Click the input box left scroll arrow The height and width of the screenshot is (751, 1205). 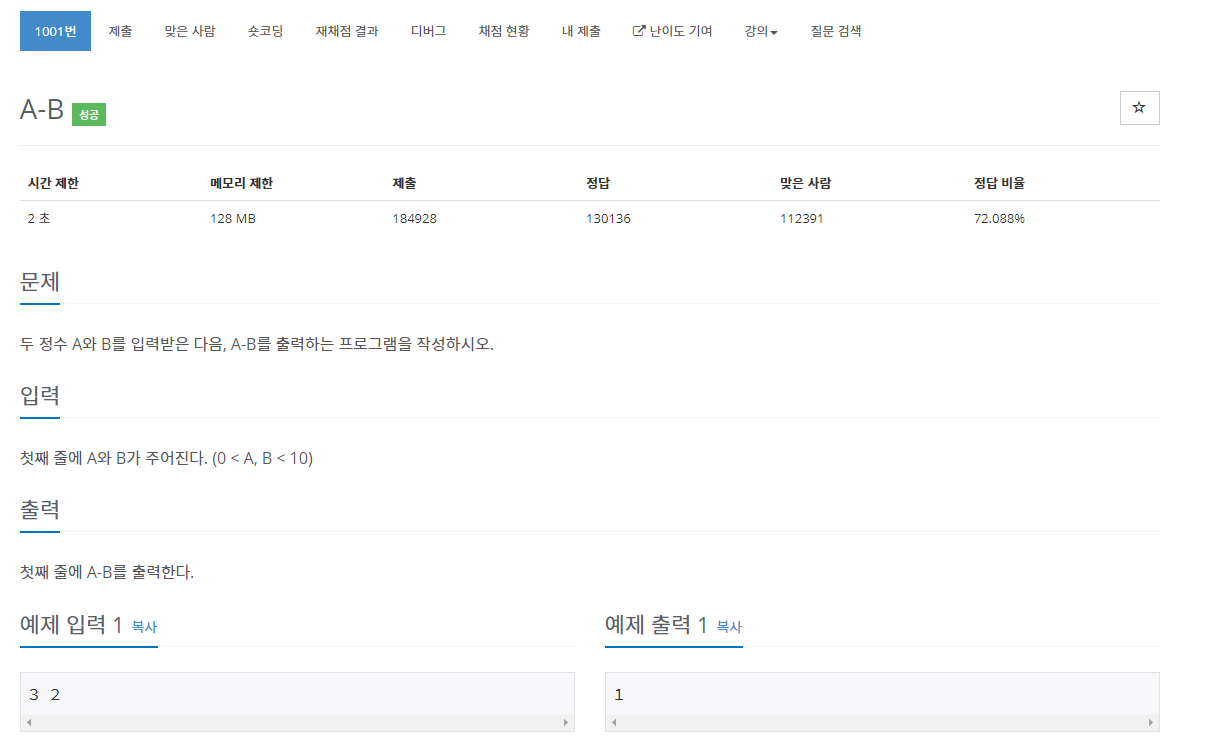(28, 722)
